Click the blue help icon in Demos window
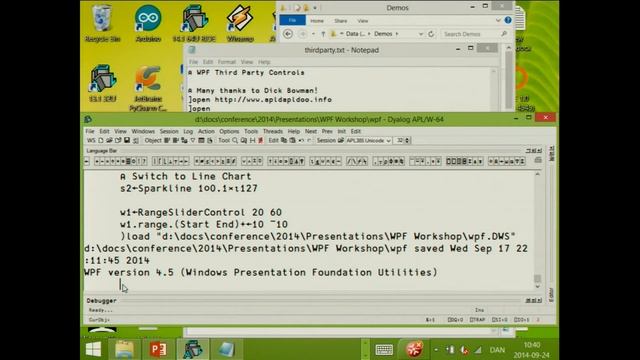The height and width of the screenshot is (360, 640). pyautogui.click(x=508, y=20)
